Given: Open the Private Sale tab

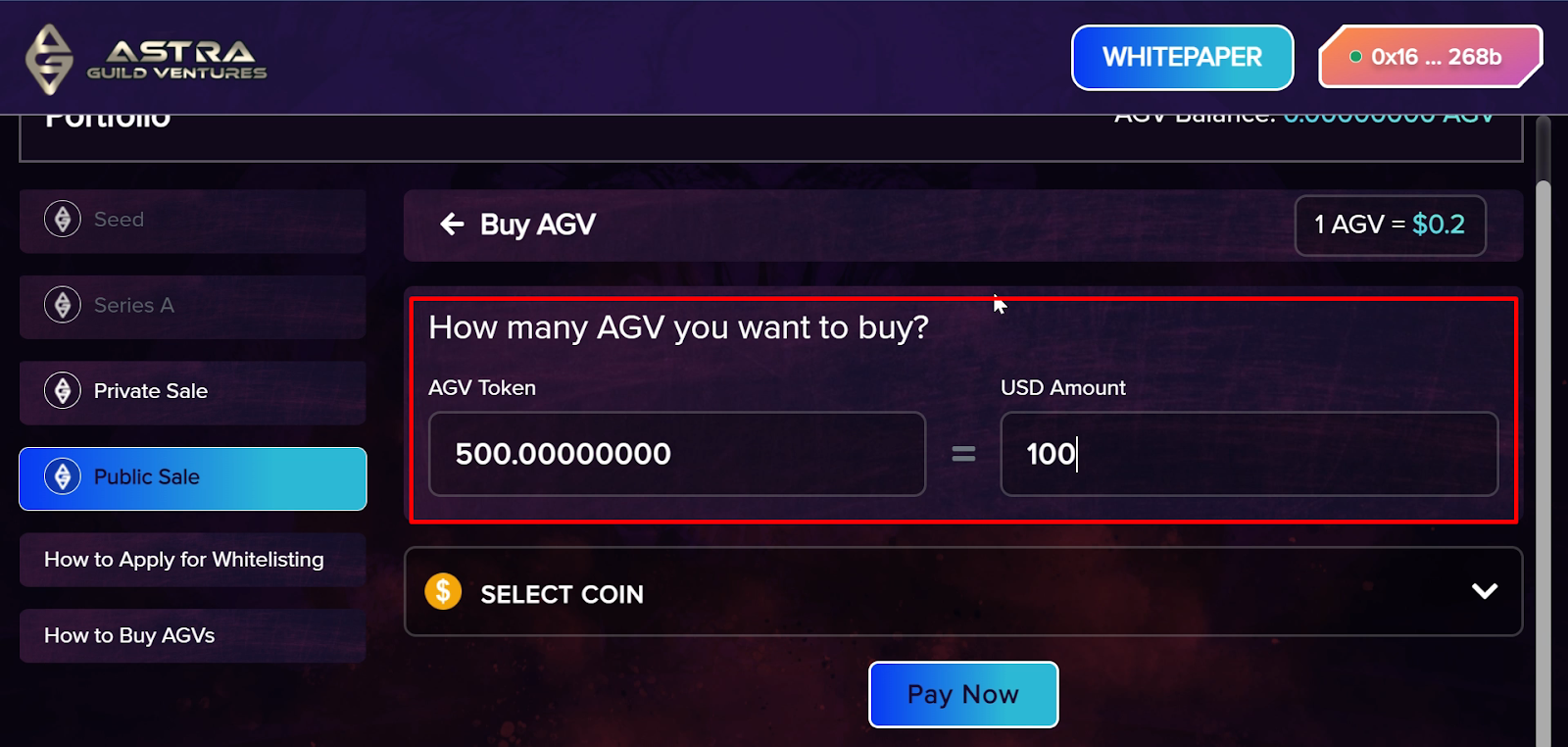Looking at the screenshot, I should point(193,392).
